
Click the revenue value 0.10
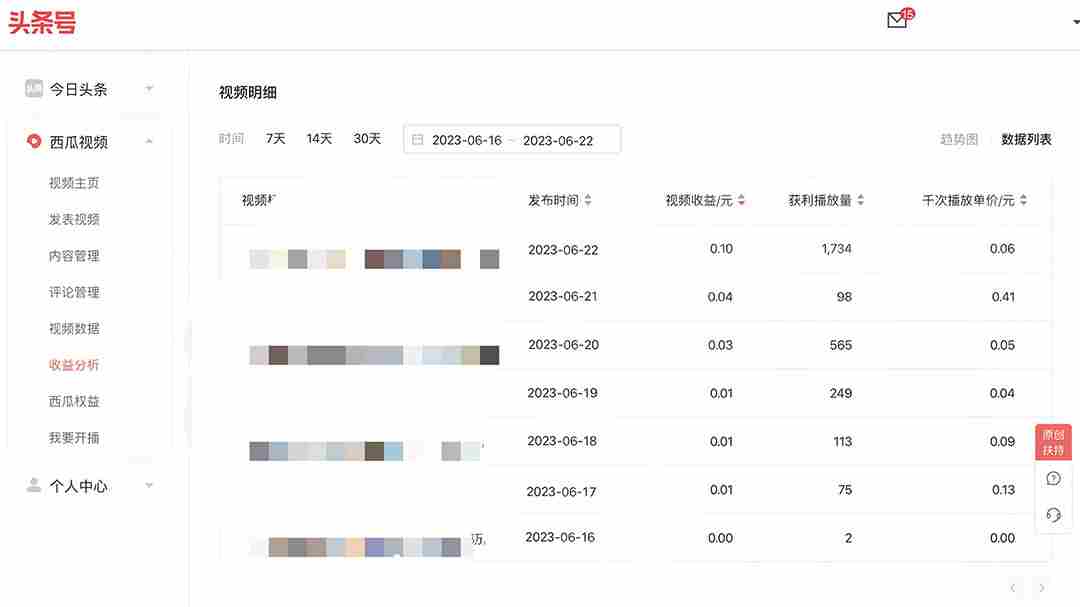coord(721,249)
